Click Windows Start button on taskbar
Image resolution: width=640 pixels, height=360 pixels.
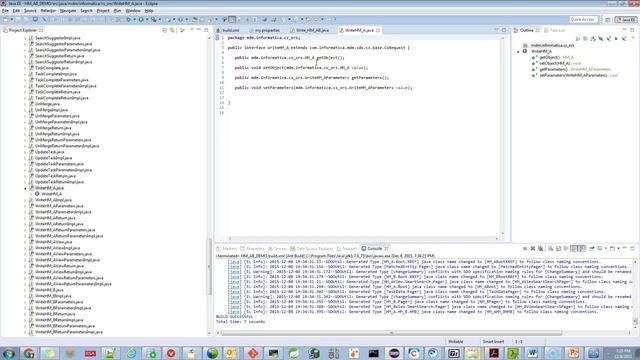tap(9, 353)
